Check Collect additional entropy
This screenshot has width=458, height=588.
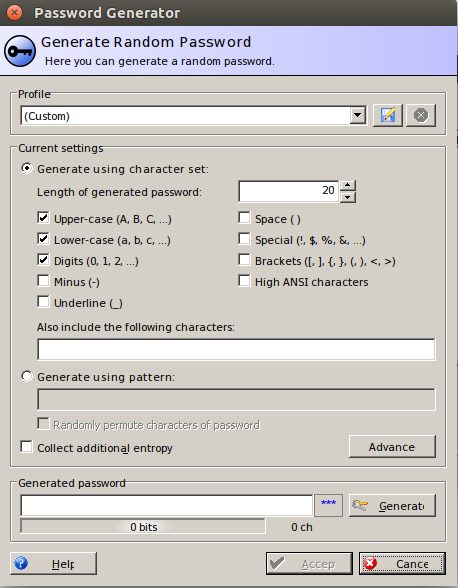26,447
